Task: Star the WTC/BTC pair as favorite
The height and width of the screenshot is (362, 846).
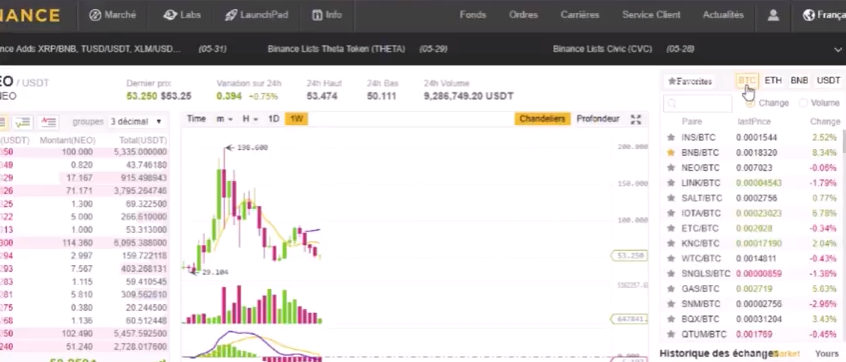Action: pos(671,258)
